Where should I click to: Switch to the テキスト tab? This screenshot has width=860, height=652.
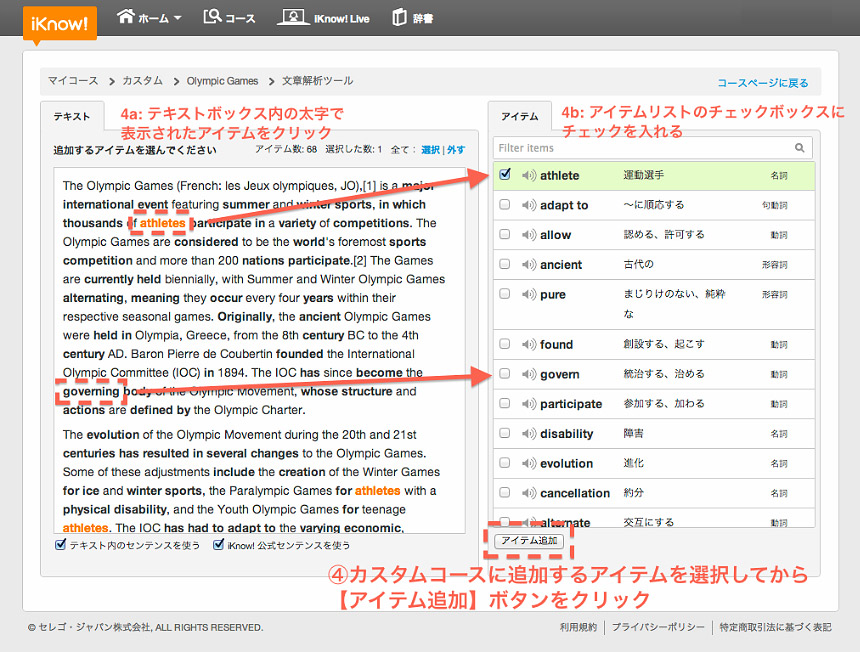pos(72,116)
